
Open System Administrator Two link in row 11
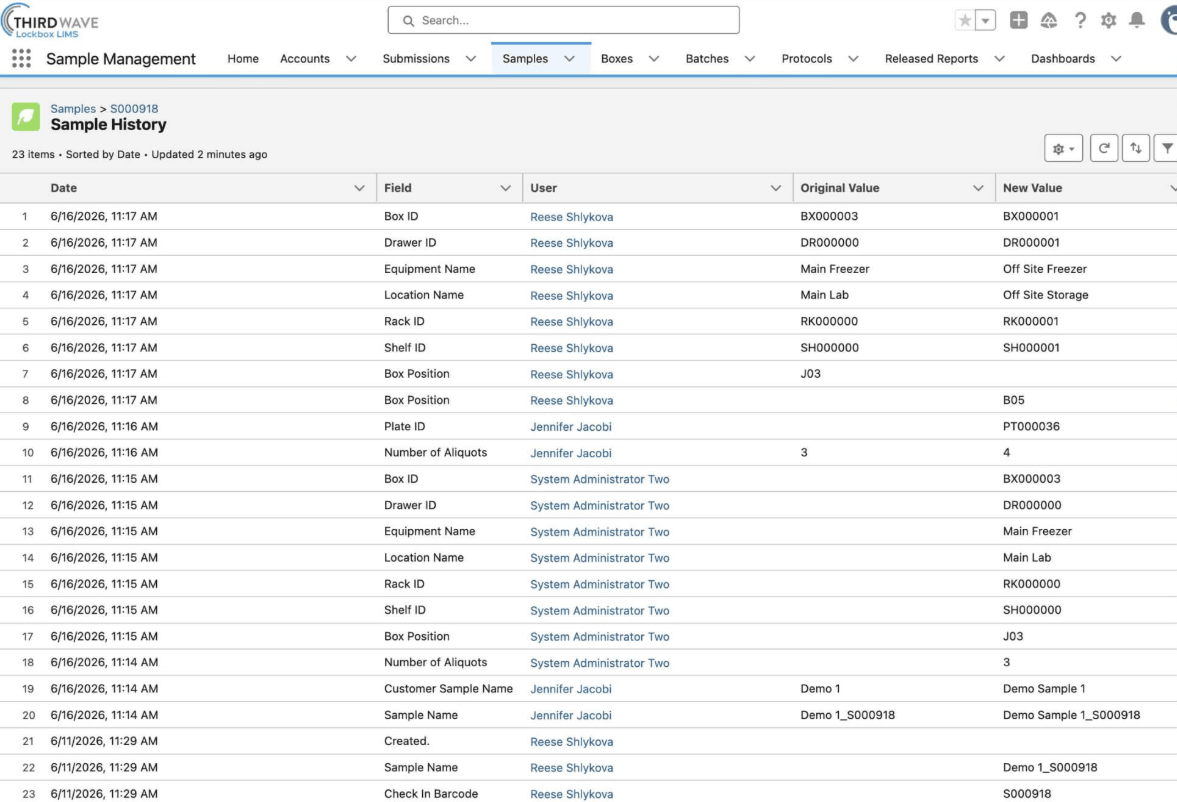[x=600, y=479]
